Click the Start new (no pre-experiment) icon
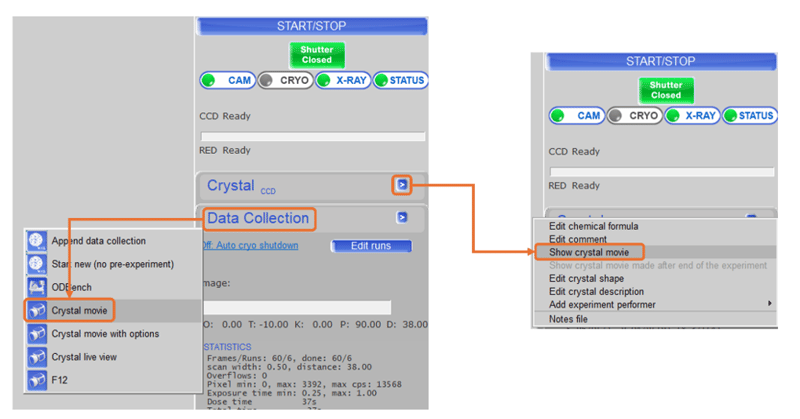The image size is (800, 419). tap(37, 264)
